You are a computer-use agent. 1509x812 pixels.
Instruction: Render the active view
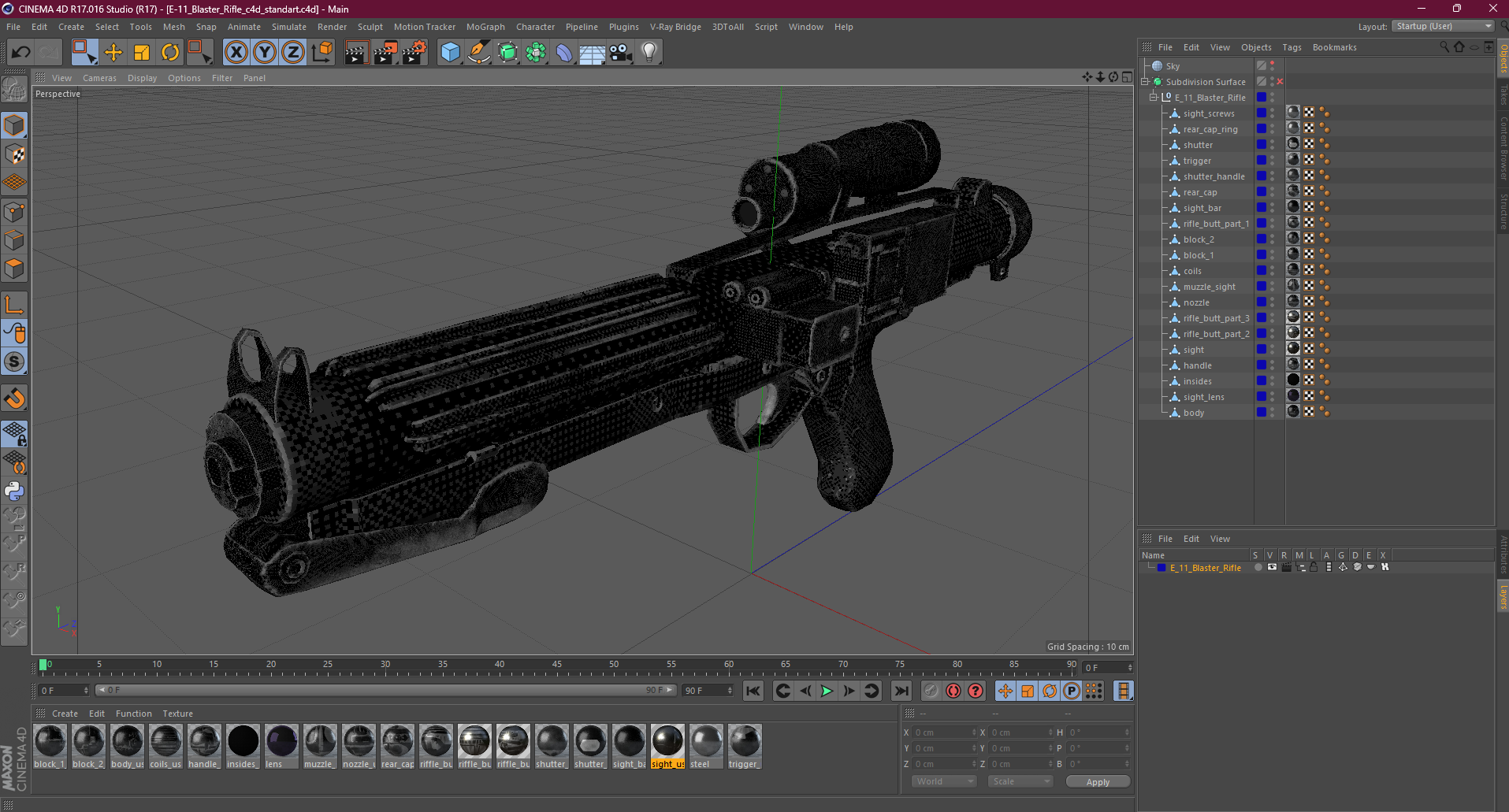coord(356,53)
